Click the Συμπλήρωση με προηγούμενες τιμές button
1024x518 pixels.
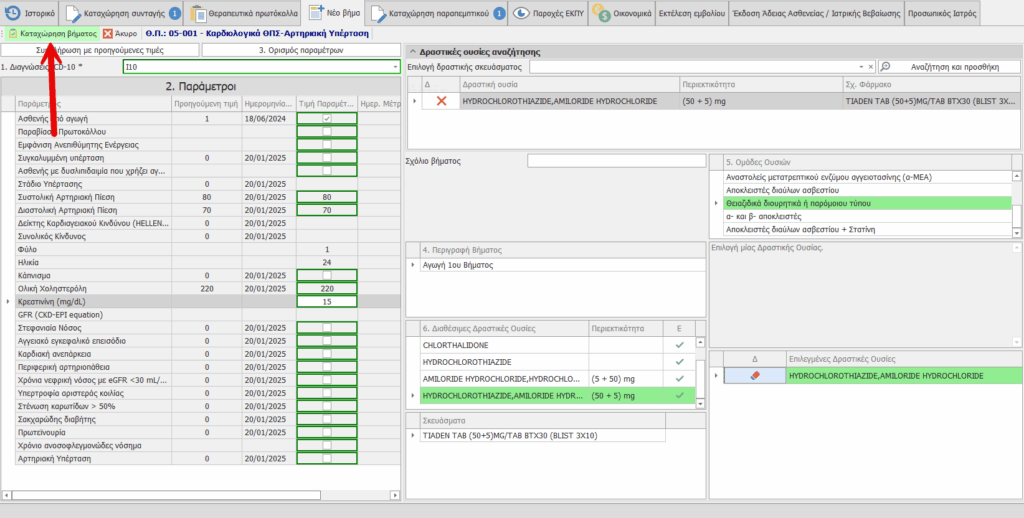pyautogui.click(x=98, y=50)
